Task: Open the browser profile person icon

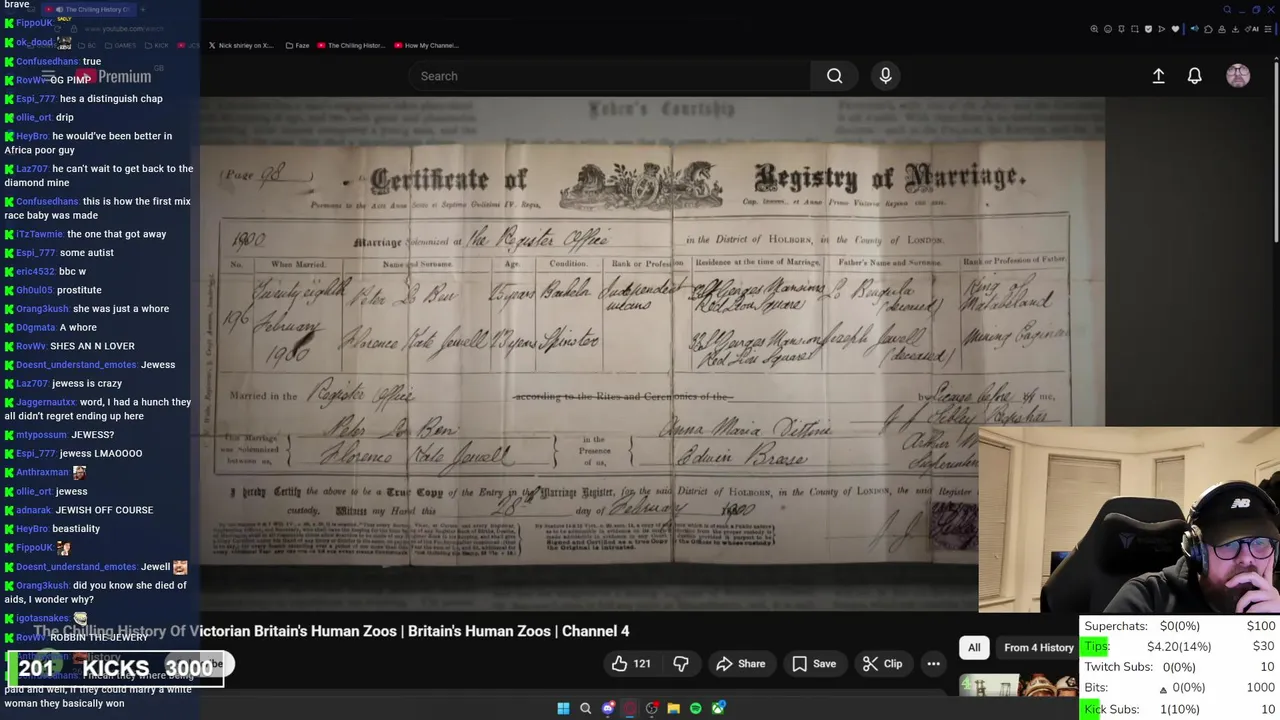Action: coord(1222,29)
